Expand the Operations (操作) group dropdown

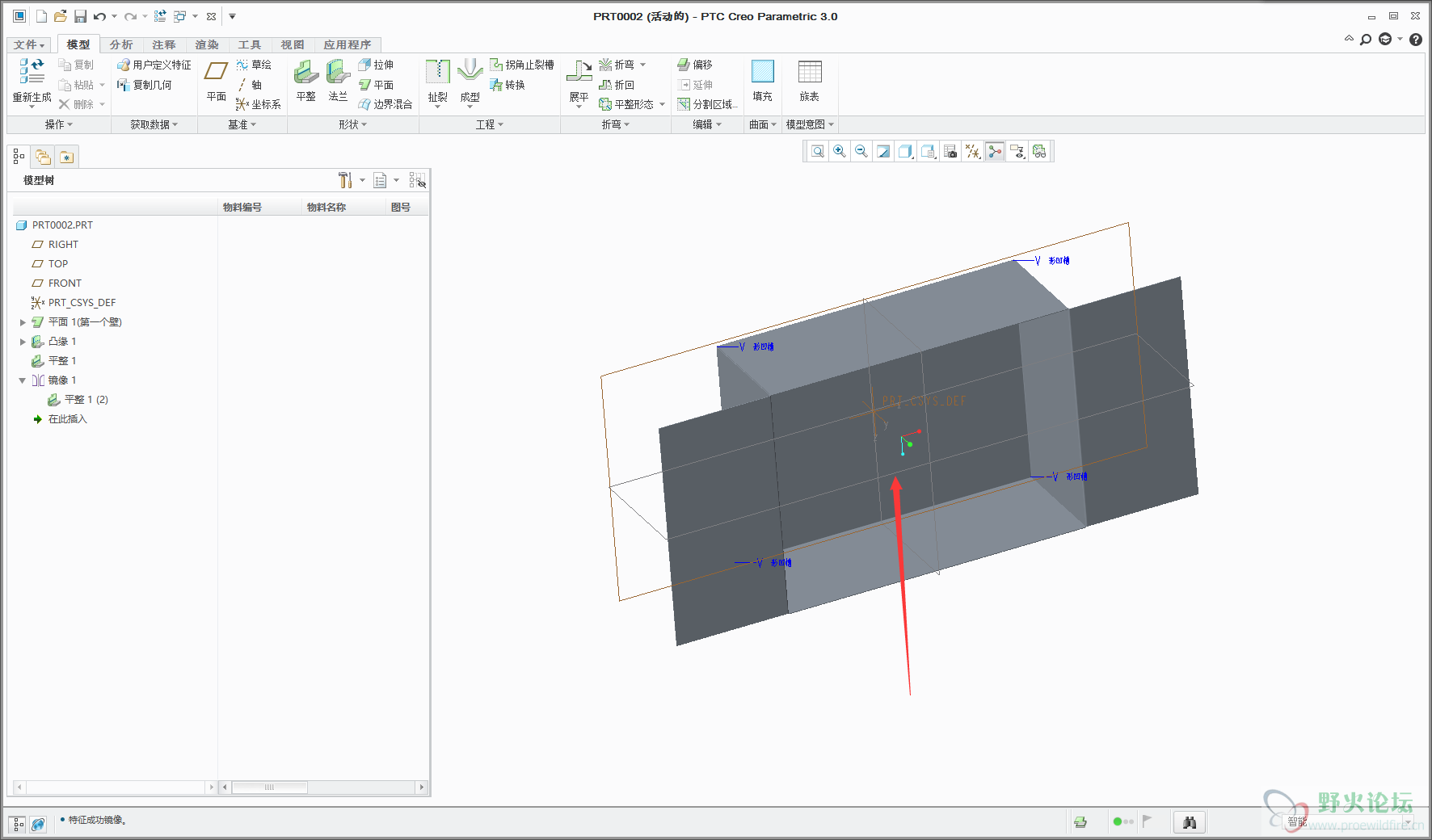(x=58, y=124)
